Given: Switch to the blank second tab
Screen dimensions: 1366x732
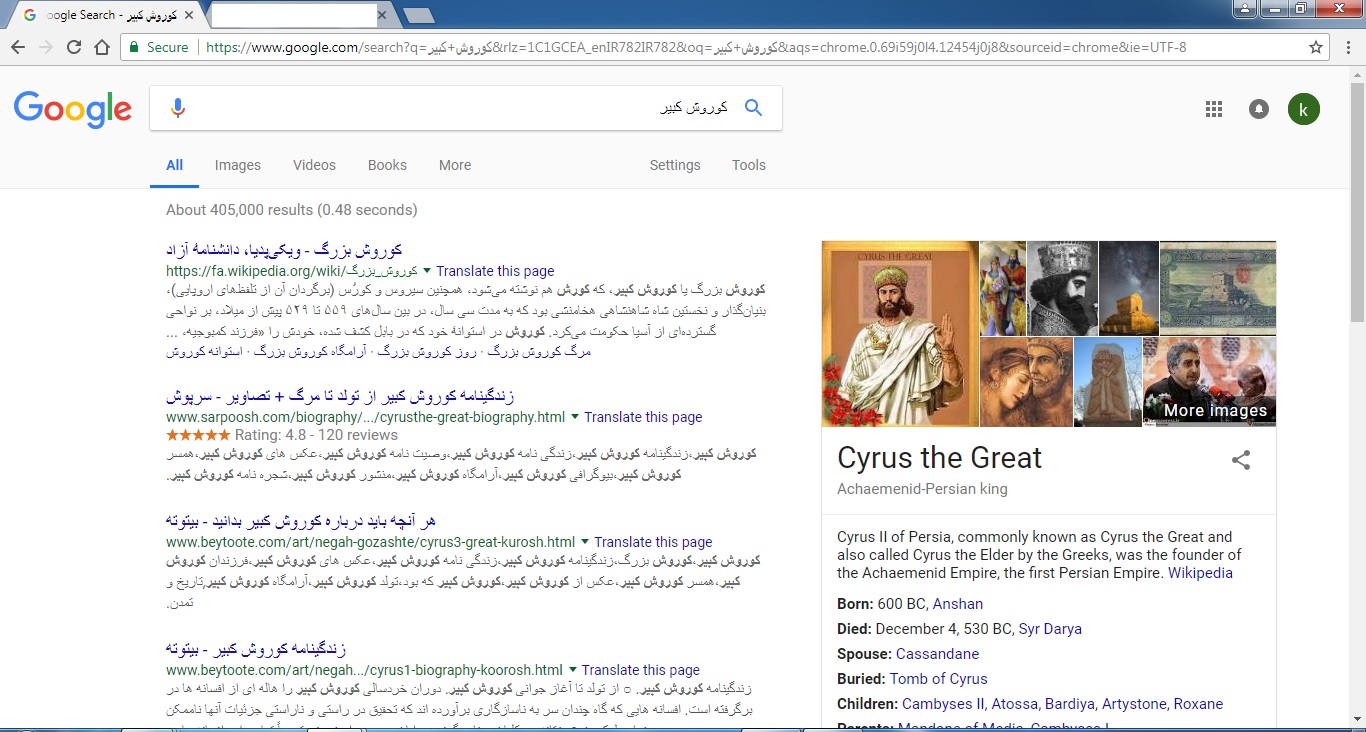Looking at the screenshot, I should (296, 15).
